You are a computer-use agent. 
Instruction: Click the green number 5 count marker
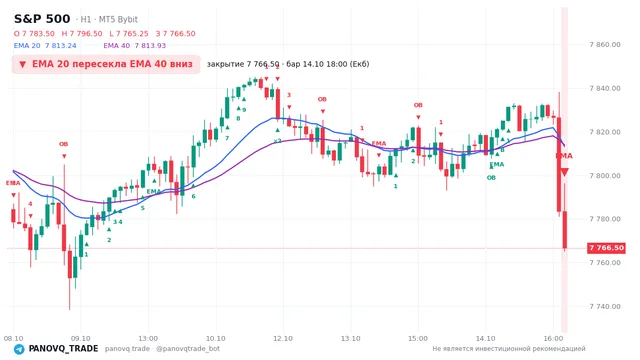[x=142, y=208]
